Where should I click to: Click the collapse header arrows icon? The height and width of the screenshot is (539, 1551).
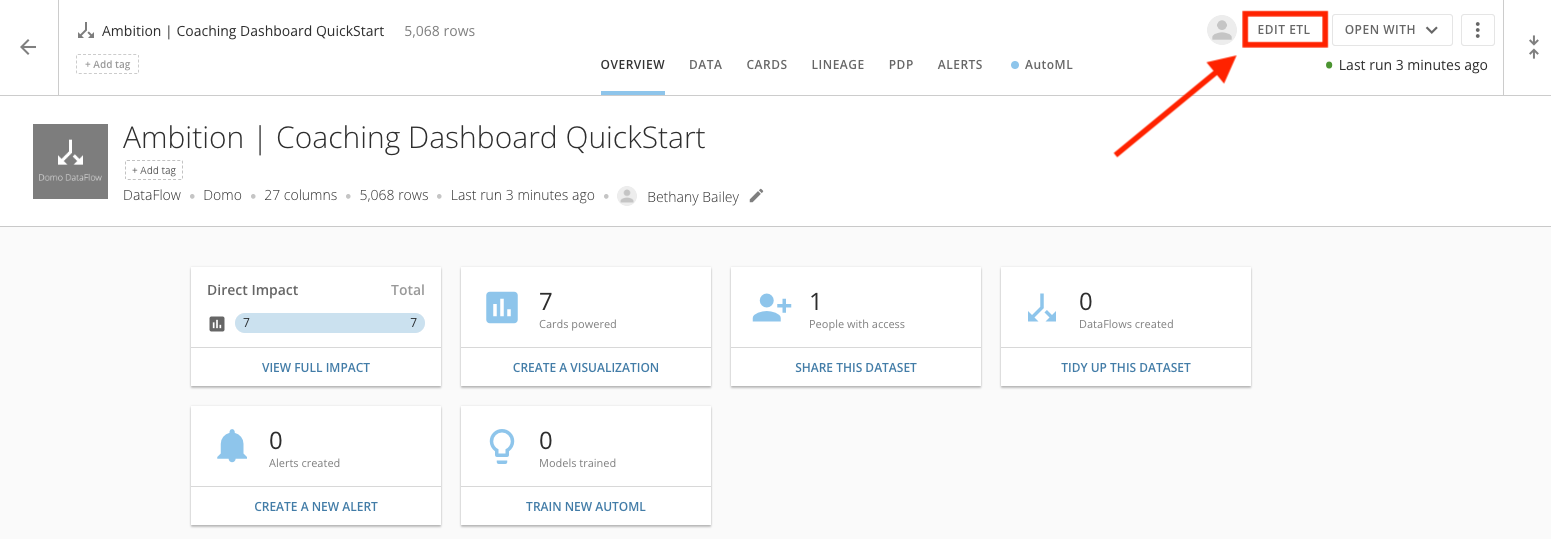[x=1533, y=47]
